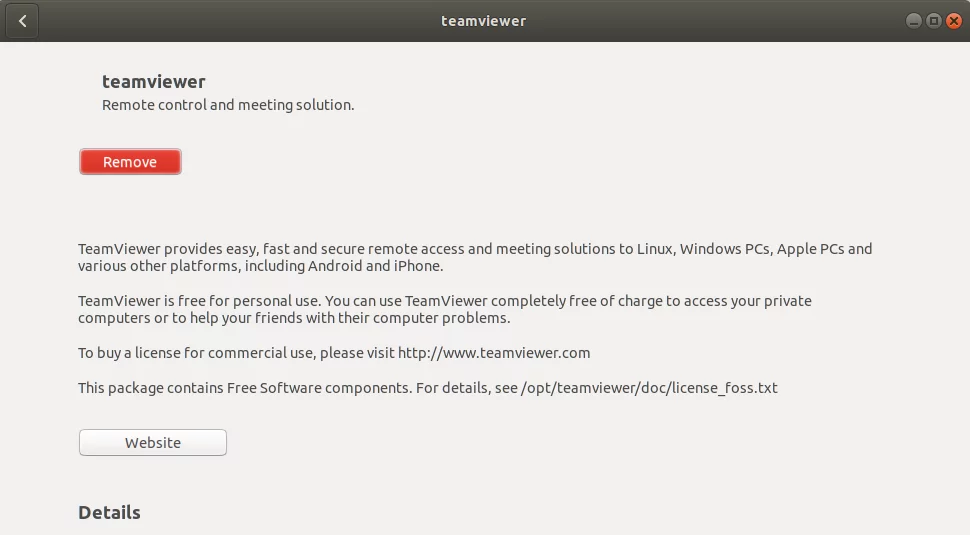Viewport: 970px width, 535px height.
Task: Click paragraph starting 'TeamViewer is free for personal'
Action: tap(445, 309)
